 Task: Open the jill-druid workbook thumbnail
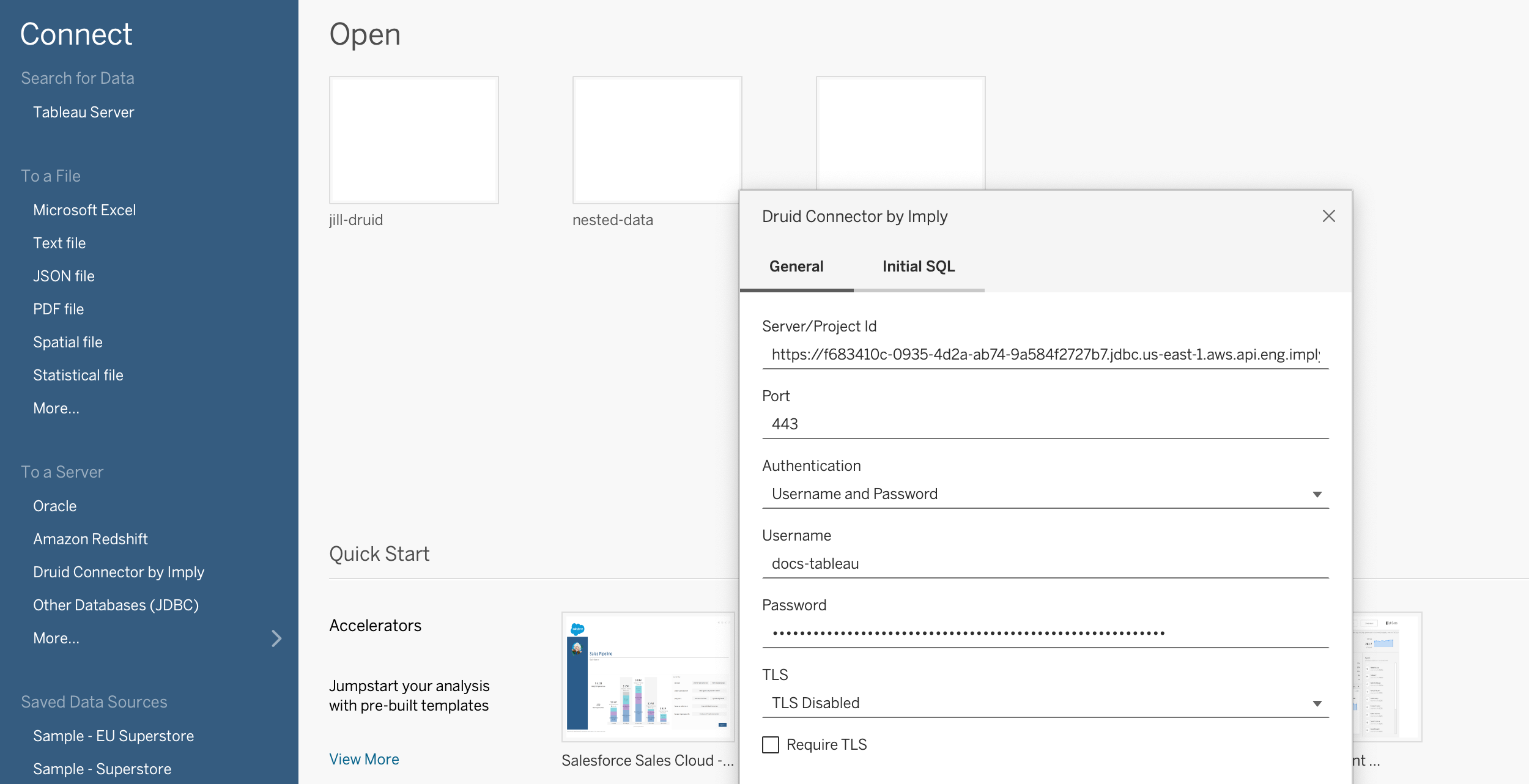click(x=414, y=140)
